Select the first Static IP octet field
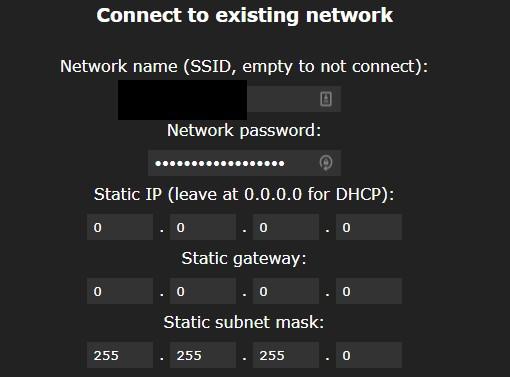The height and width of the screenshot is (377, 510). pos(120,227)
